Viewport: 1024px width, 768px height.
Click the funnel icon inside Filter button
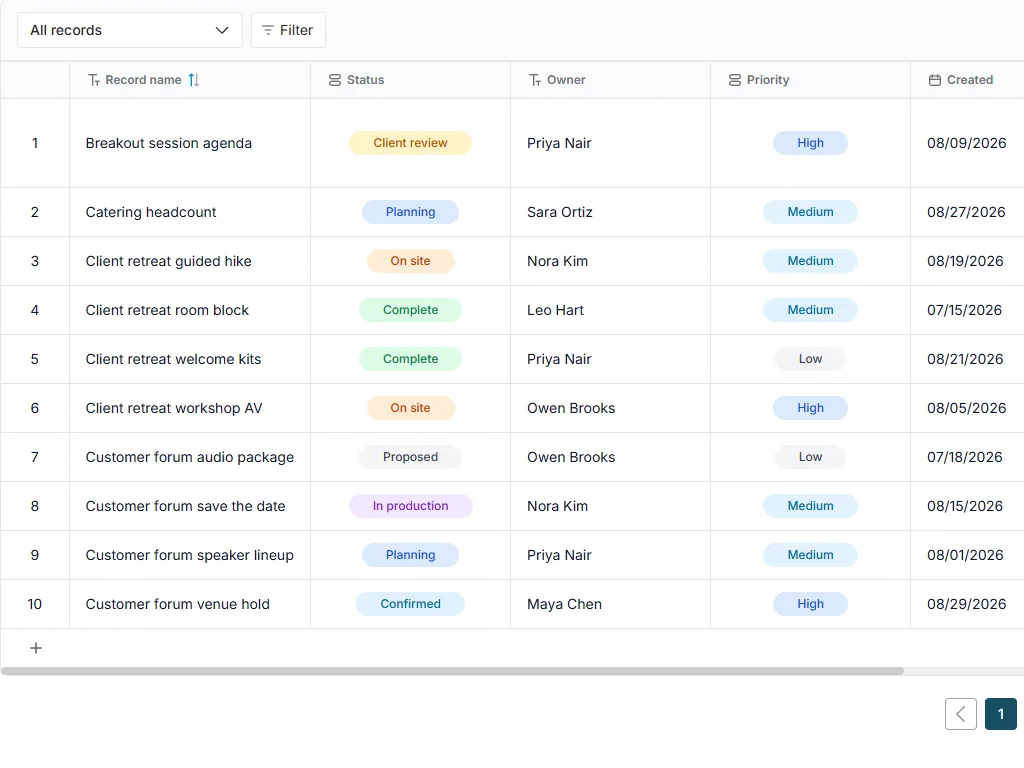click(x=267, y=30)
